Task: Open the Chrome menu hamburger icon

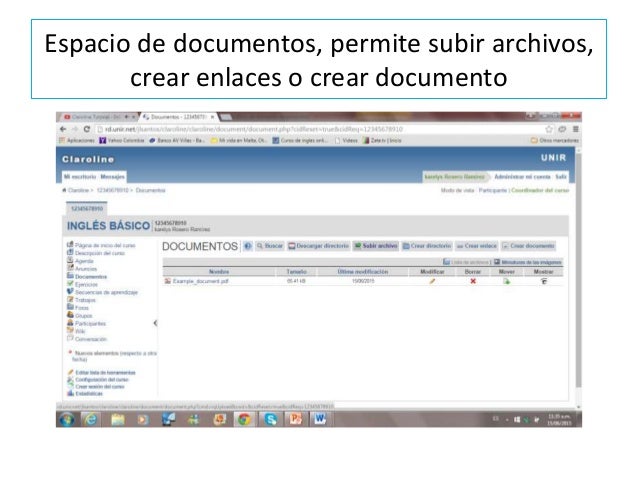Action: click(575, 129)
